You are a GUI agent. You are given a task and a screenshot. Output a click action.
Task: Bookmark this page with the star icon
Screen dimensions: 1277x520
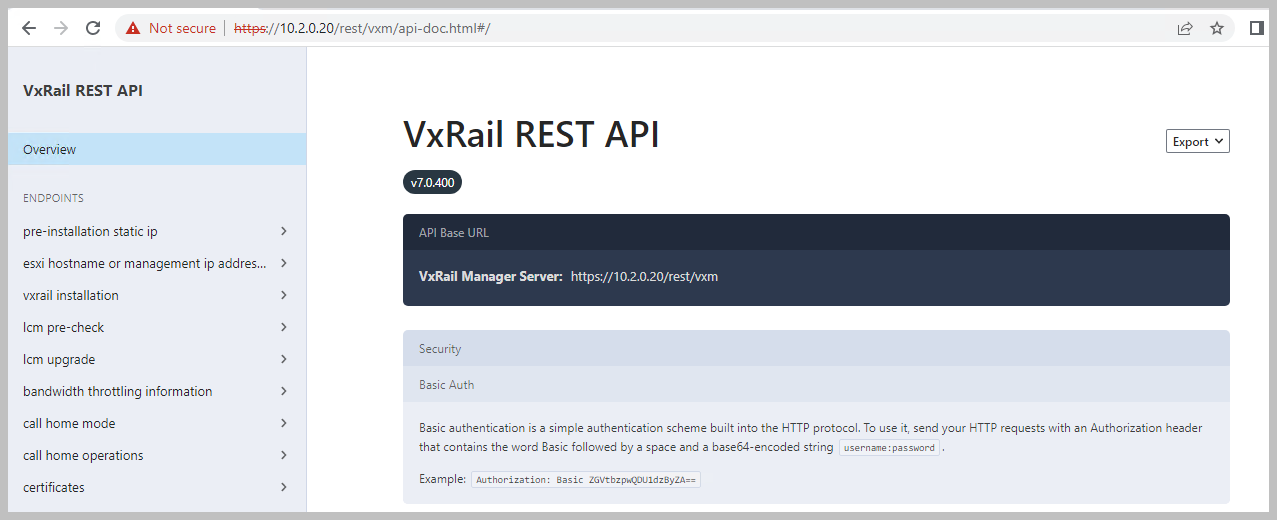click(x=1217, y=28)
